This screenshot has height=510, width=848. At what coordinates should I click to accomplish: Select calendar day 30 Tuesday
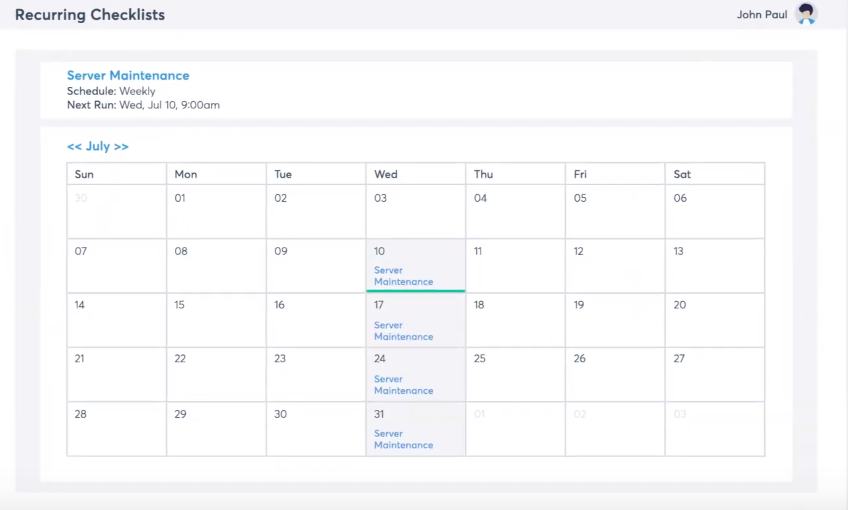coord(316,429)
